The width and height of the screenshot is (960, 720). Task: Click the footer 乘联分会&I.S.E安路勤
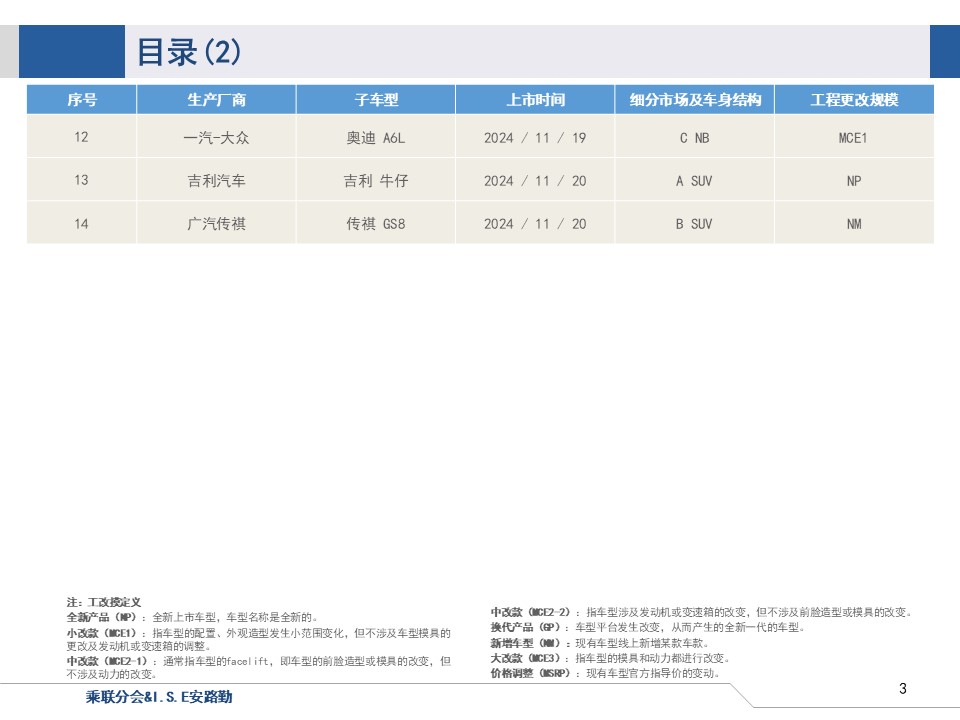pos(159,697)
